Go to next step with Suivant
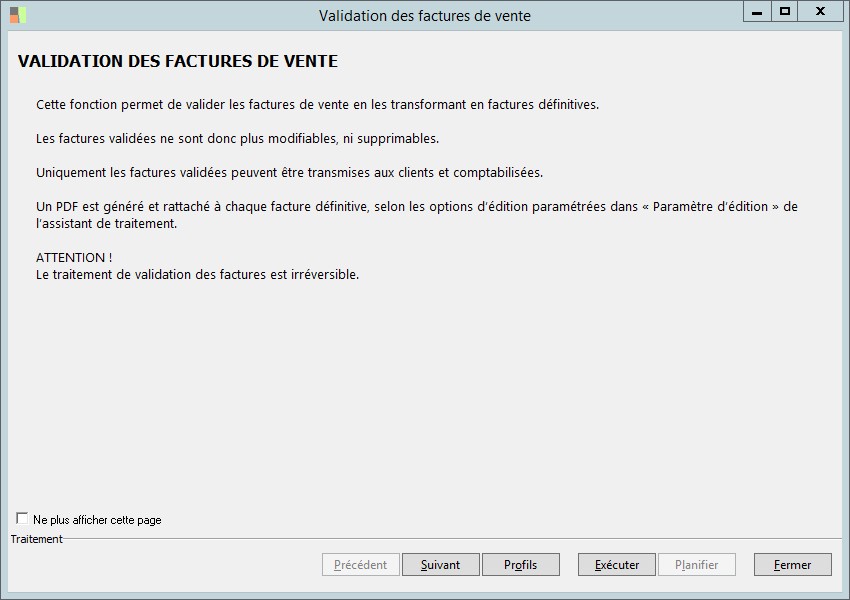 pos(441,565)
